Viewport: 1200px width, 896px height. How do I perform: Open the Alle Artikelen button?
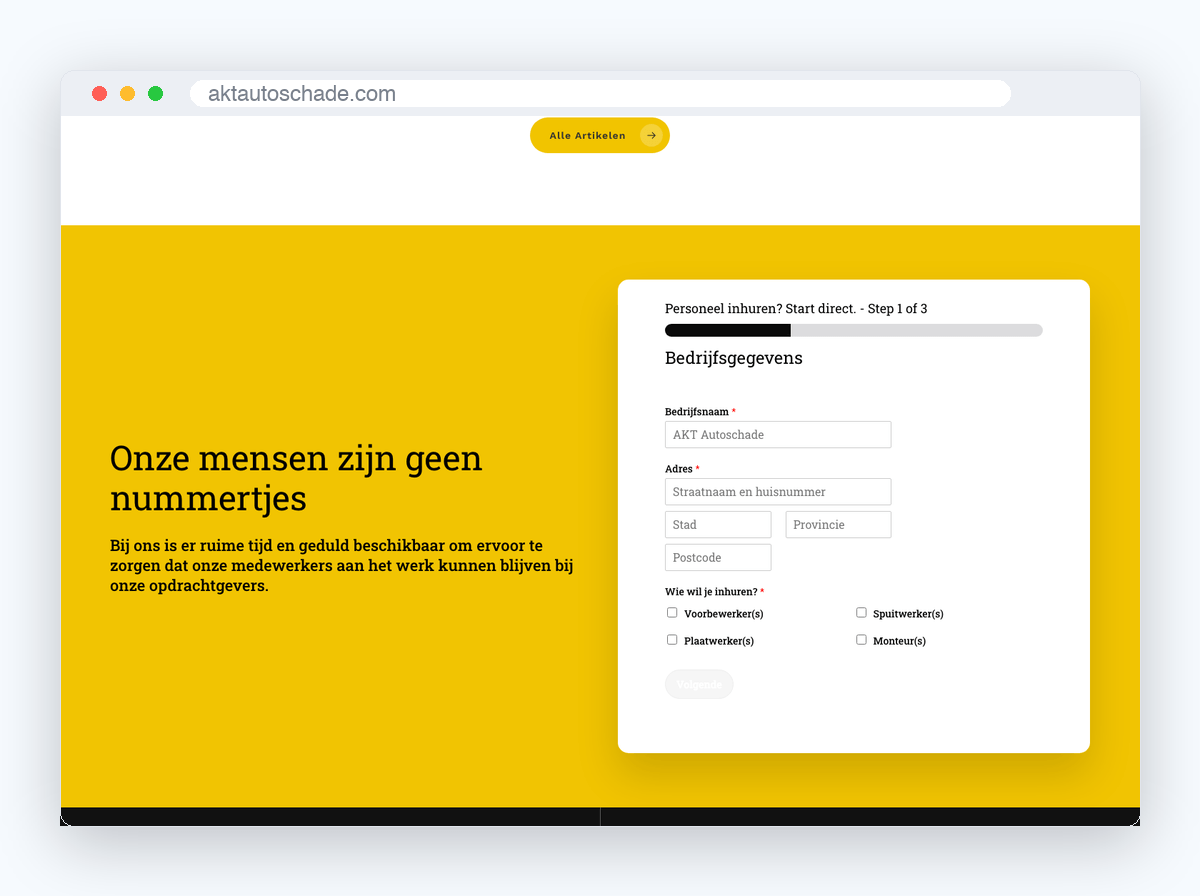[x=600, y=135]
